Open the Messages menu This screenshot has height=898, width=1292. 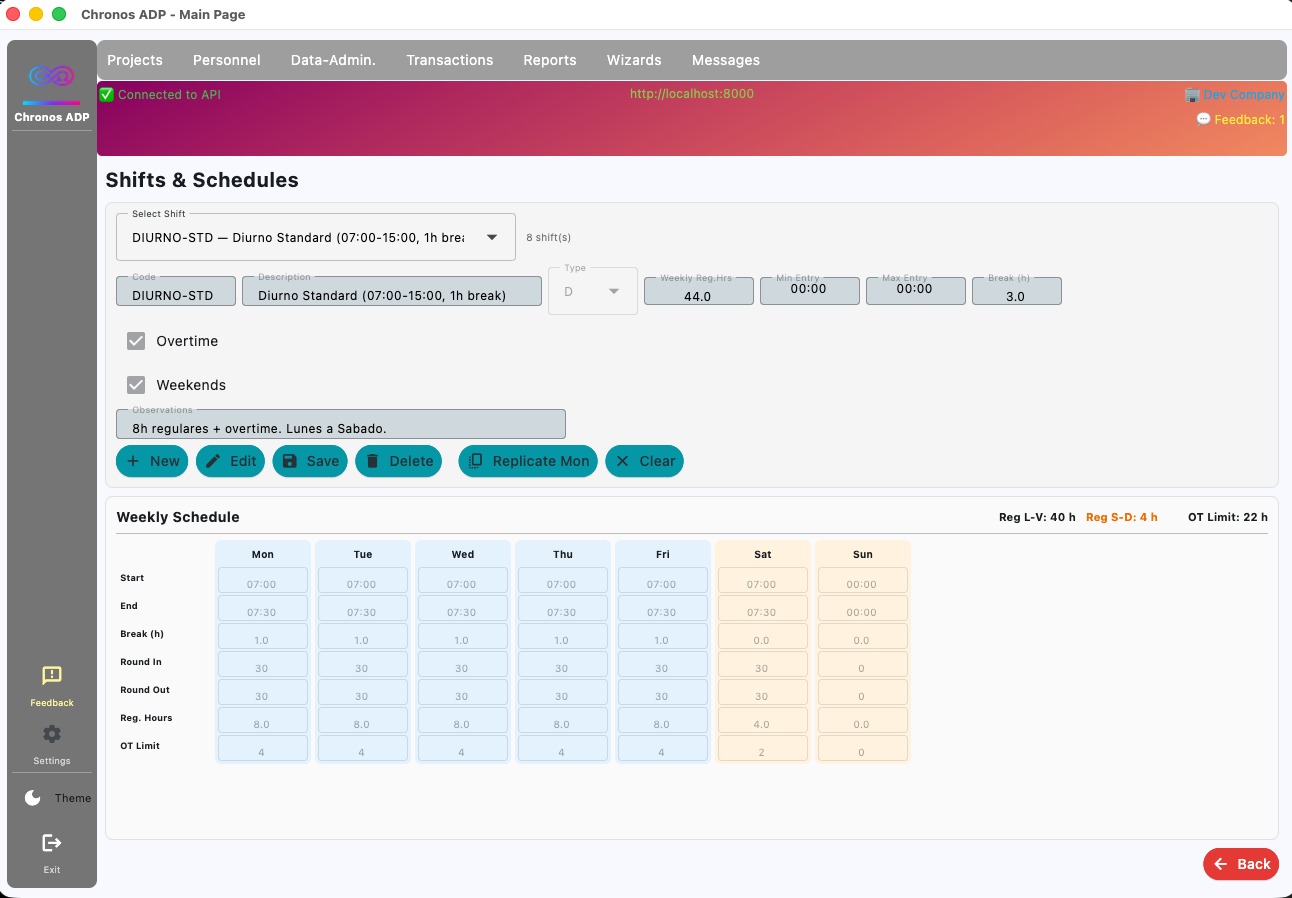726,60
